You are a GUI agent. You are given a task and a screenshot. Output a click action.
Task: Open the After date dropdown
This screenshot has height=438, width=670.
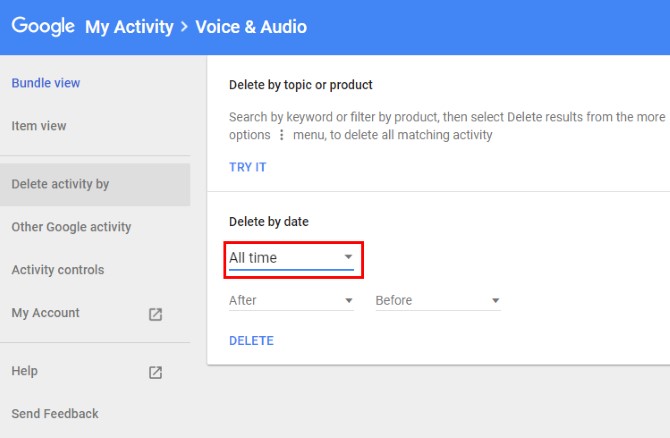point(291,300)
